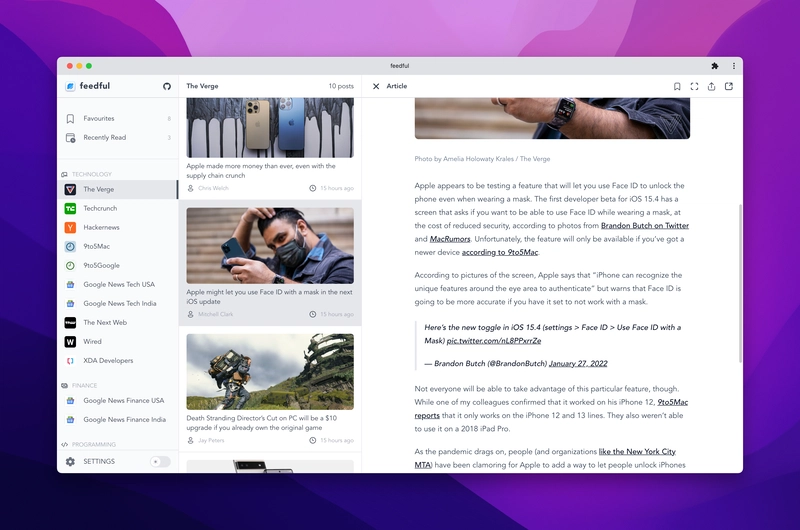Open the GitHub icon beside feedful logo
This screenshot has width=800, height=530.
pyautogui.click(x=167, y=86)
